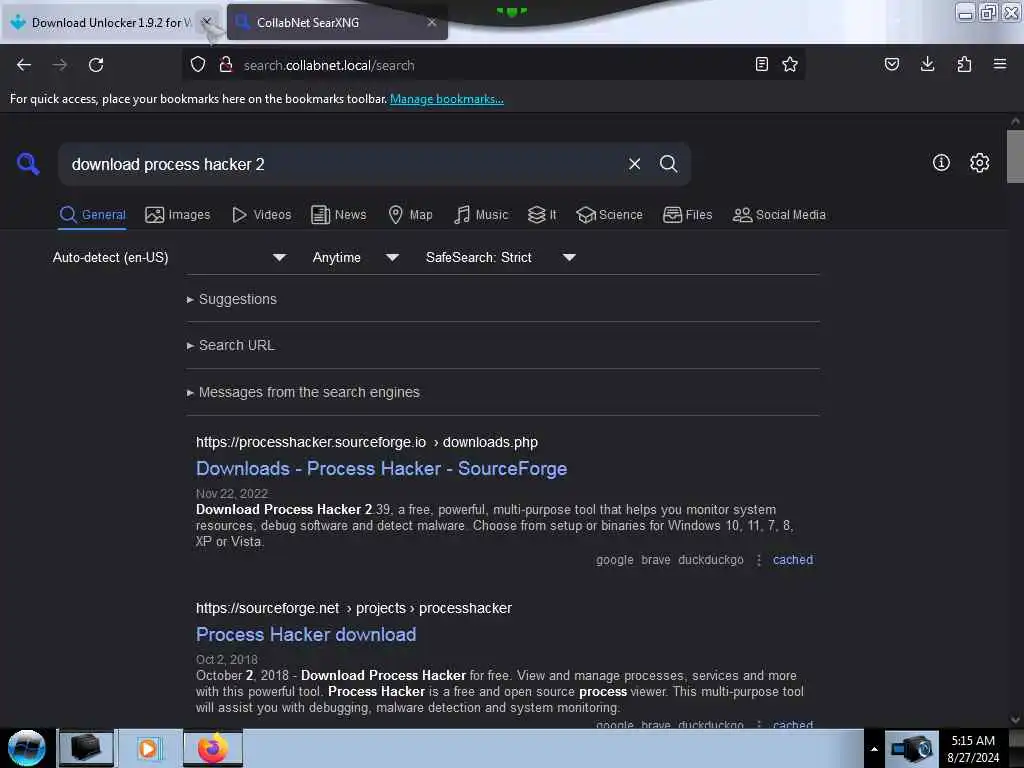This screenshot has height=768, width=1024.
Task: Open the Anytime time range dropdown
Action: (x=355, y=257)
